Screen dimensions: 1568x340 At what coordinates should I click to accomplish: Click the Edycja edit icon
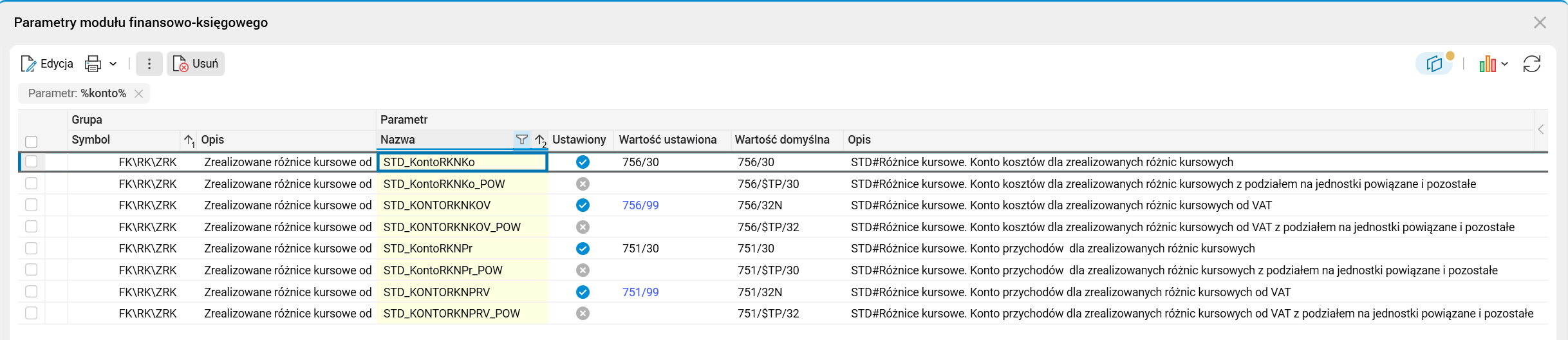tap(29, 64)
